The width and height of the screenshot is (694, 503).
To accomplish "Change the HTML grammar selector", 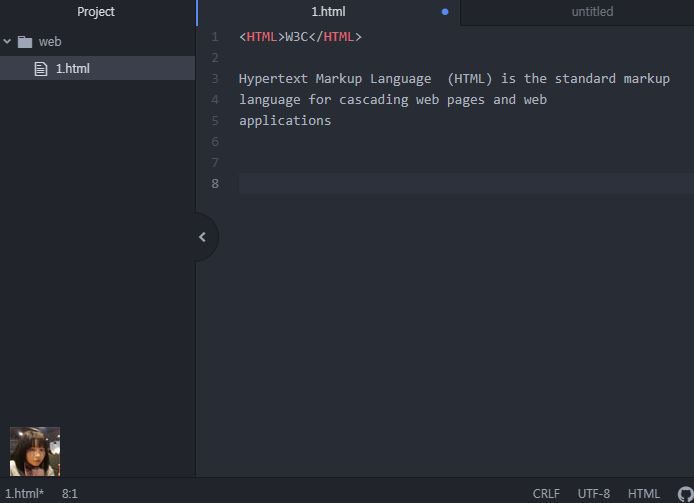I will coord(644,494).
